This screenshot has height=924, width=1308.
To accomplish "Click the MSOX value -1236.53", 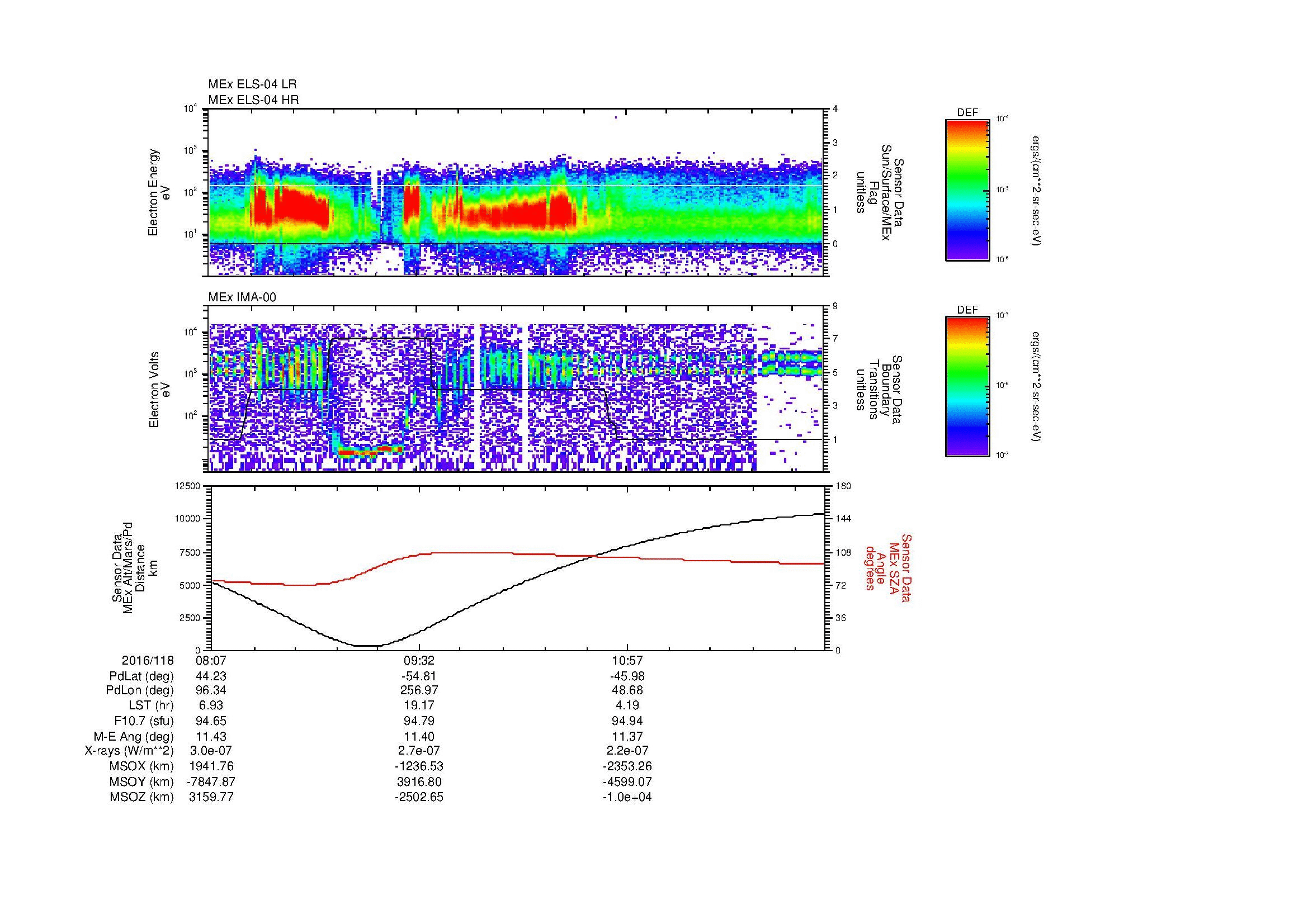I will 419,766.
